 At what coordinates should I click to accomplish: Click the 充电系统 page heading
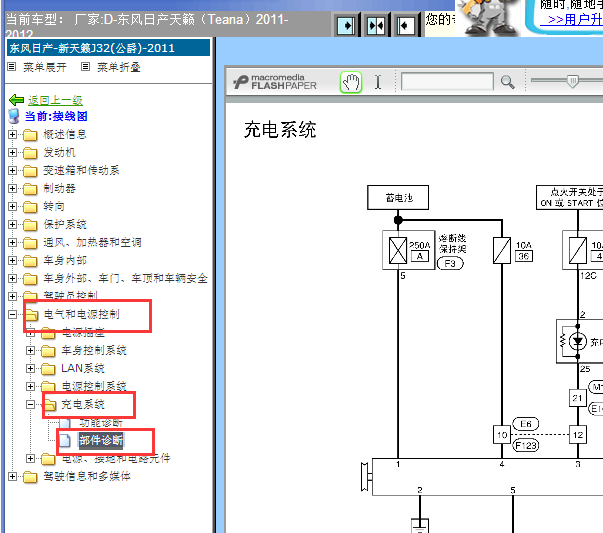click(280, 130)
